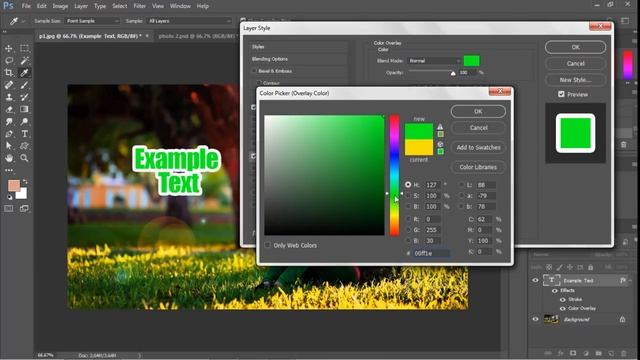Select the Clone Stamp tool
This screenshot has height=360, width=640.
tap(9, 97)
